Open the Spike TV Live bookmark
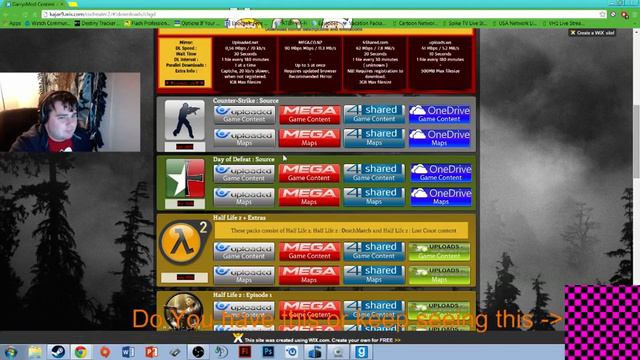The width and height of the screenshot is (640, 360). (x=464, y=23)
